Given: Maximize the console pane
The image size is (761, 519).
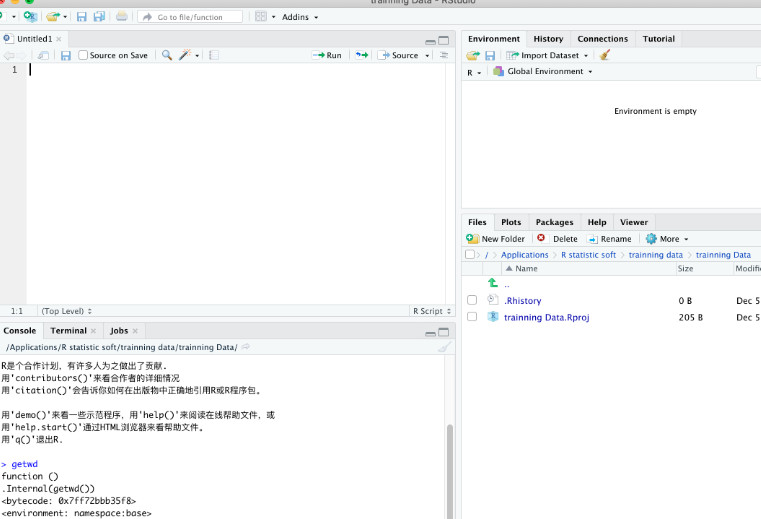Looking at the screenshot, I should click(x=444, y=332).
